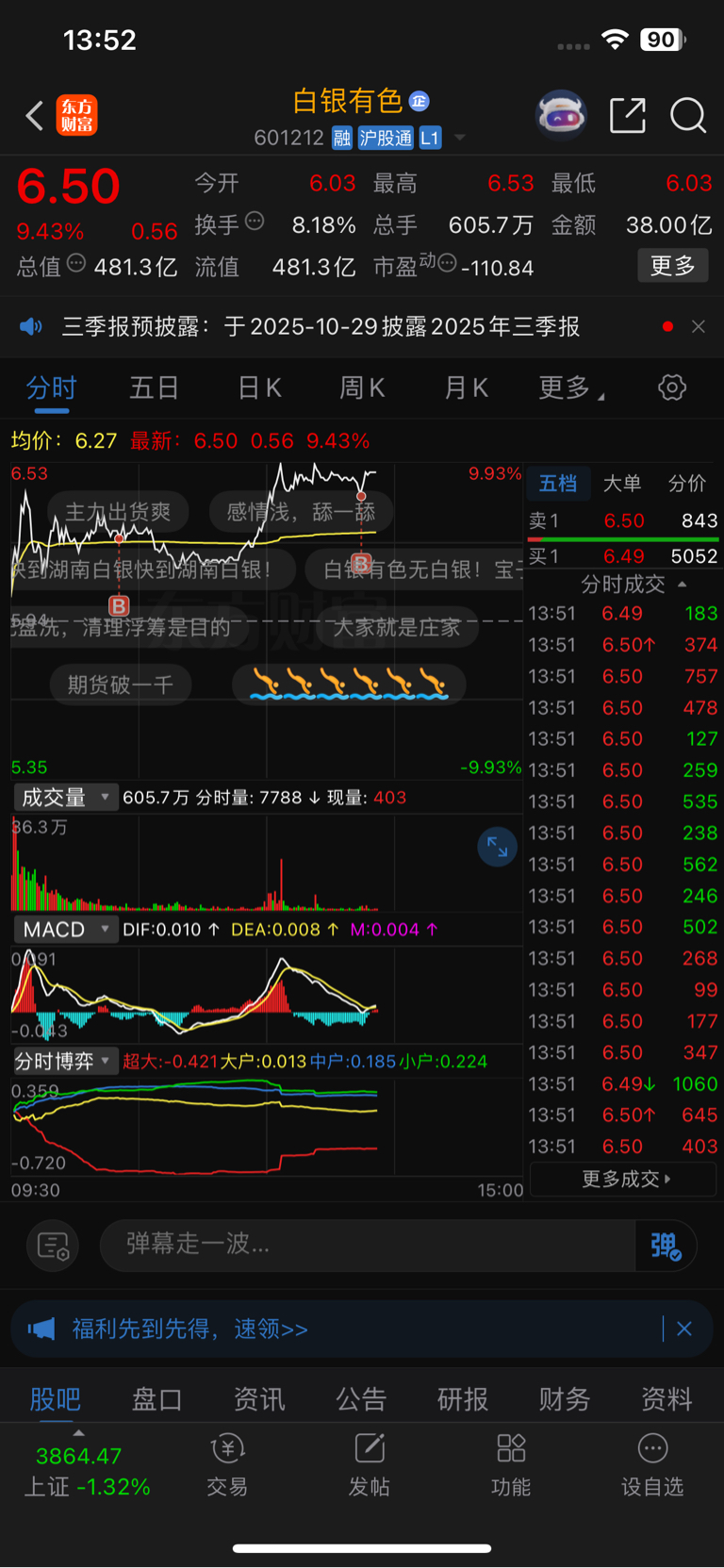Open the 三季报预披露 notice
This screenshot has width=724, height=1568.
click(321, 326)
